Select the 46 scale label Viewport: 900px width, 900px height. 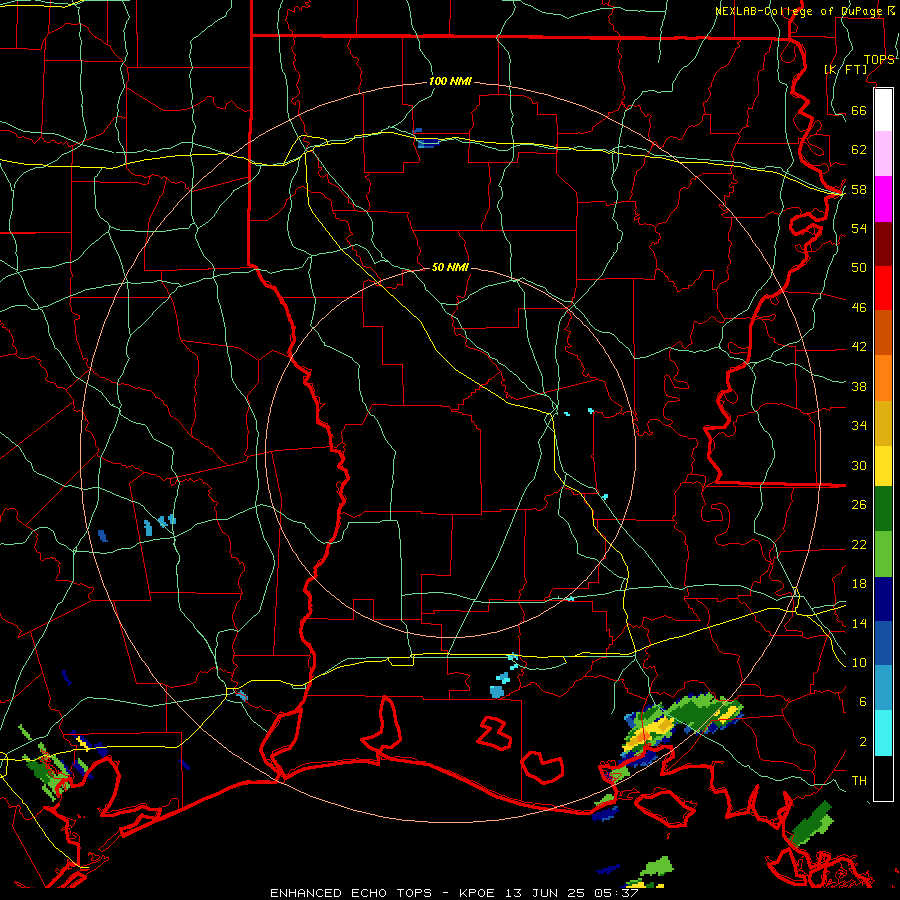[859, 308]
